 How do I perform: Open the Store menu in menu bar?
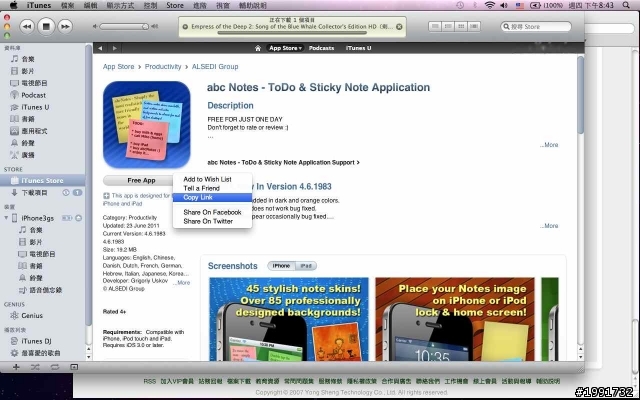pos(175,5)
